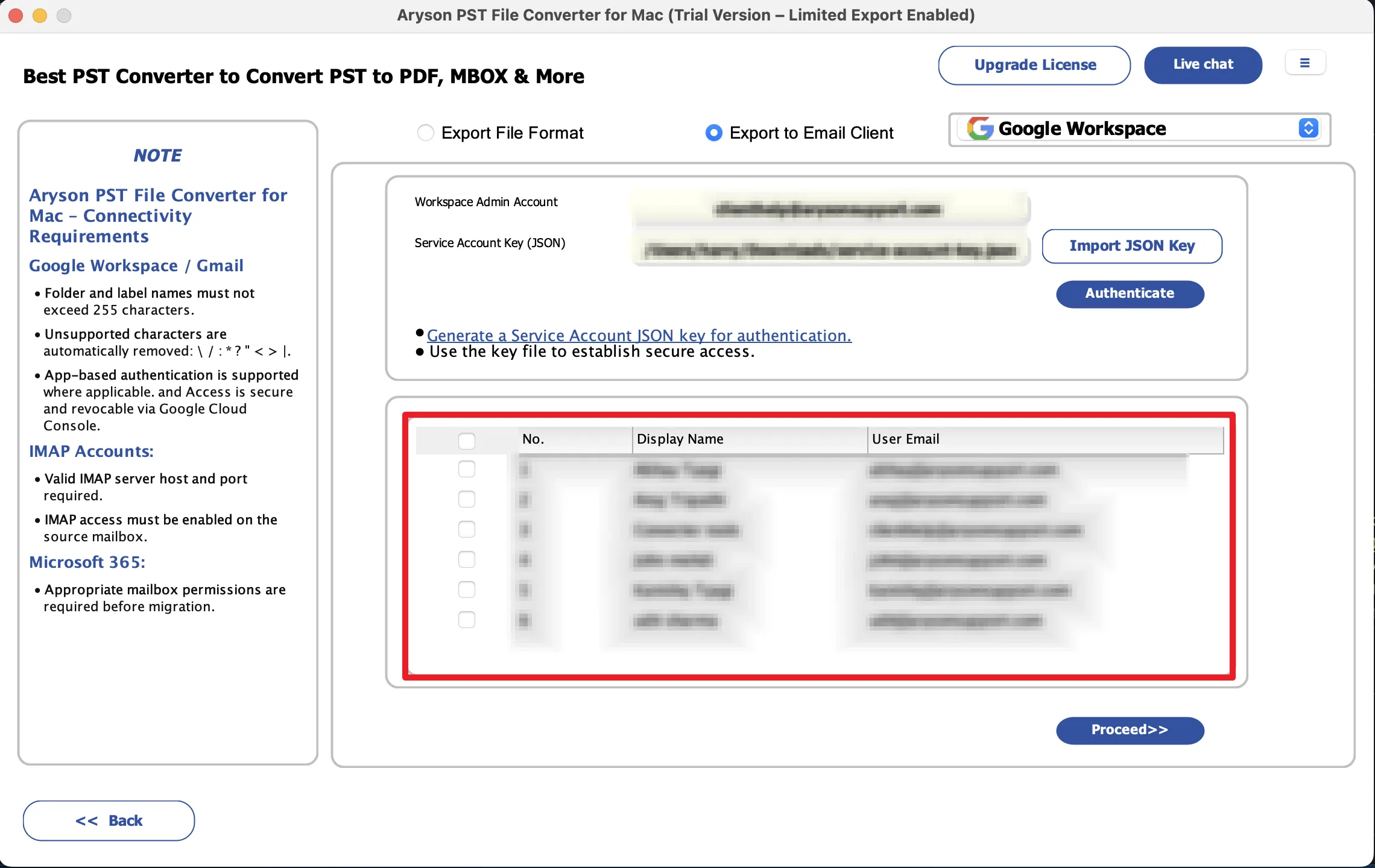The height and width of the screenshot is (868, 1375).
Task: Check the first user row checkbox
Action: point(467,469)
